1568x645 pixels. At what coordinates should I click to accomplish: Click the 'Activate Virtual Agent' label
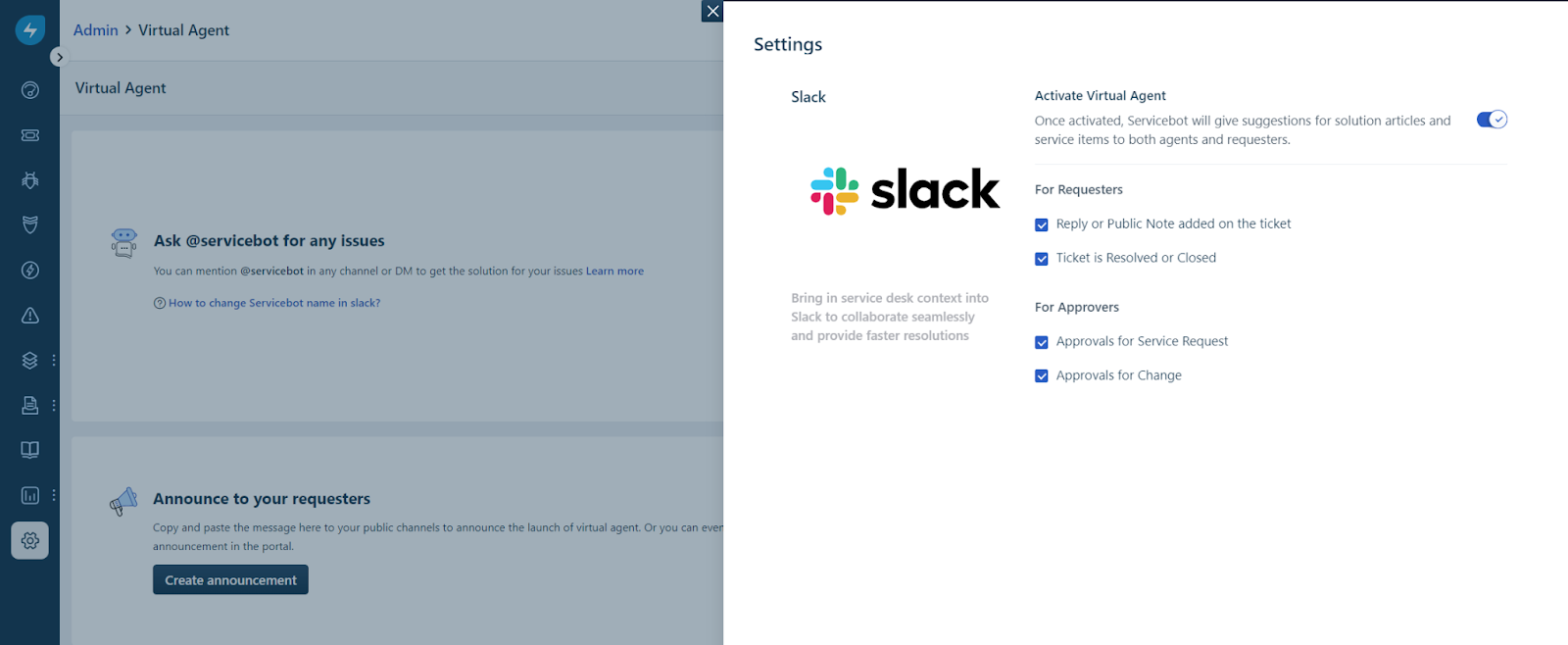(1101, 96)
